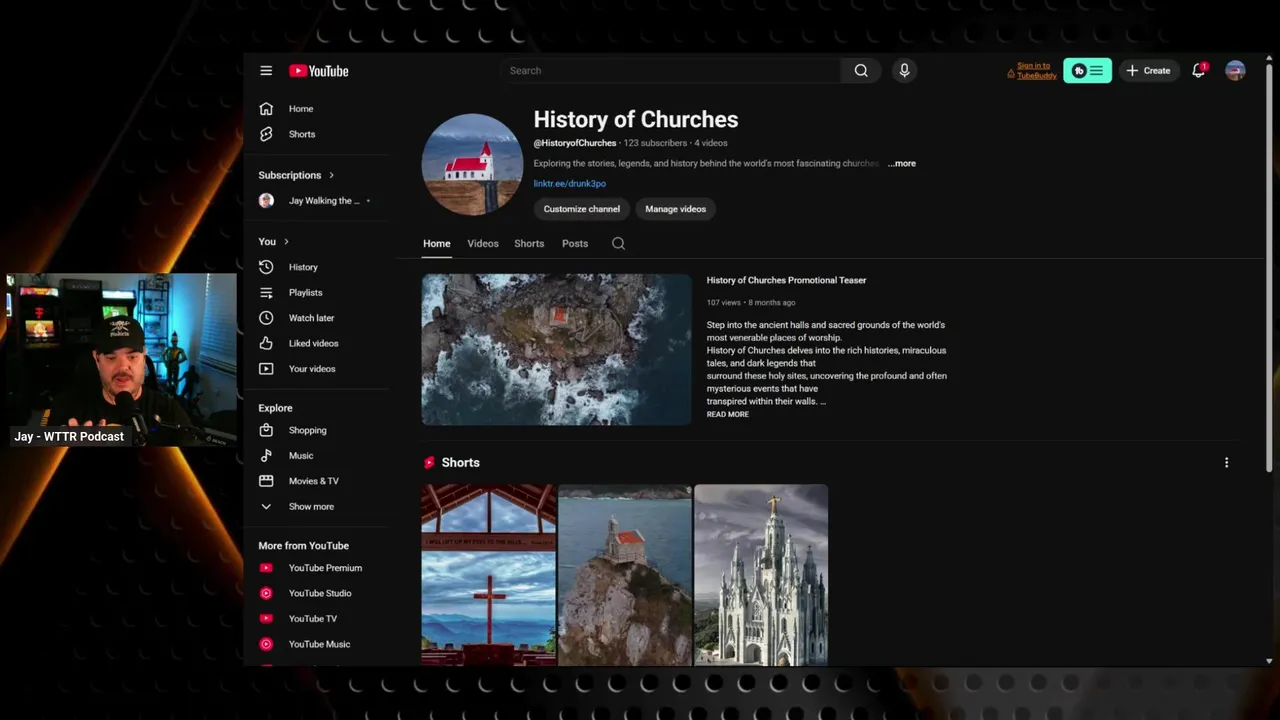Open Movies & TV in Explore
The image size is (1280, 720).
click(x=313, y=481)
